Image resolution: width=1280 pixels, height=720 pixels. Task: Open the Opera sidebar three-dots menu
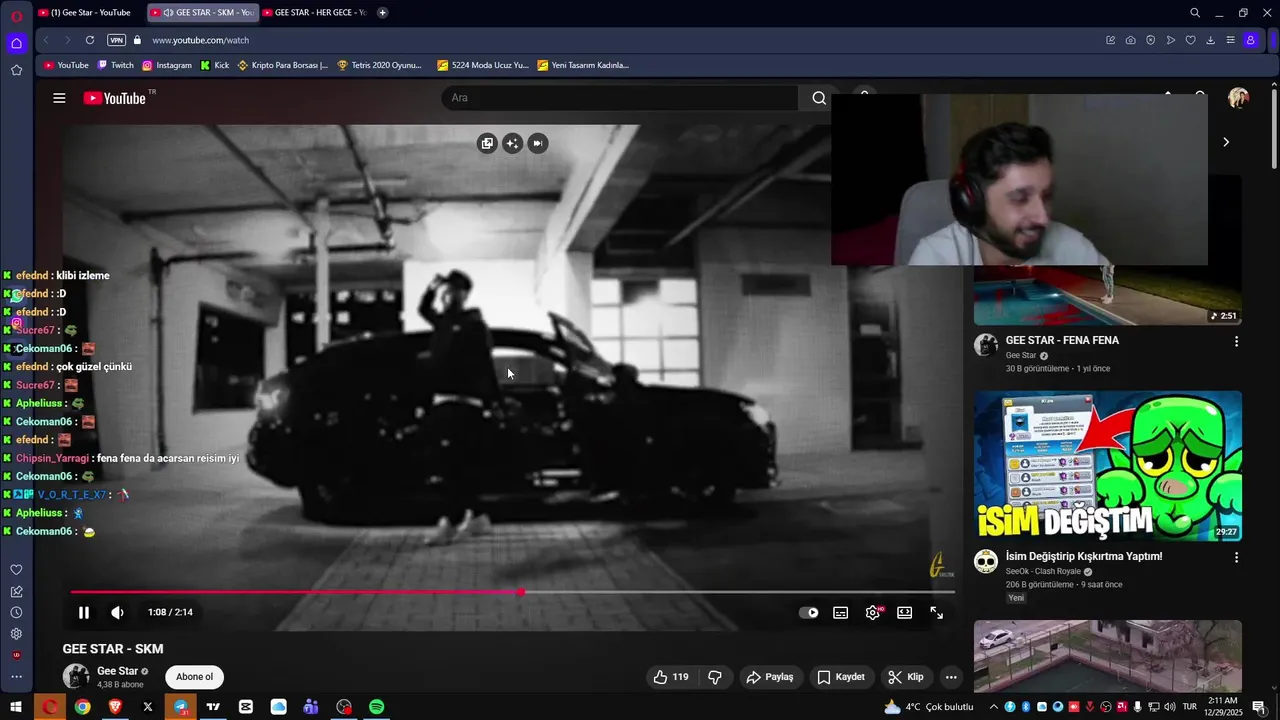pyautogui.click(x=16, y=677)
